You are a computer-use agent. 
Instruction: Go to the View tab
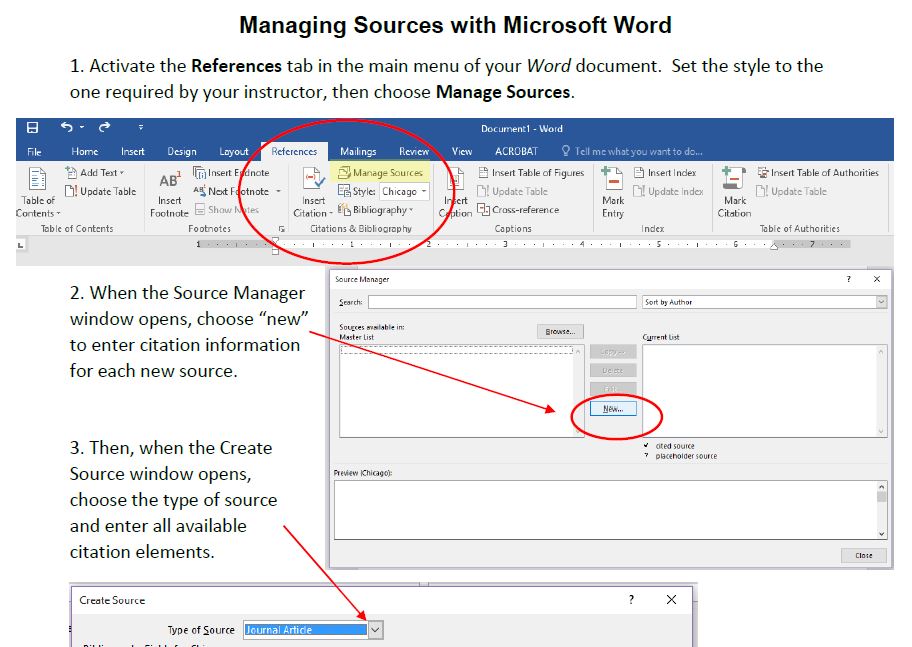[462, 151]
